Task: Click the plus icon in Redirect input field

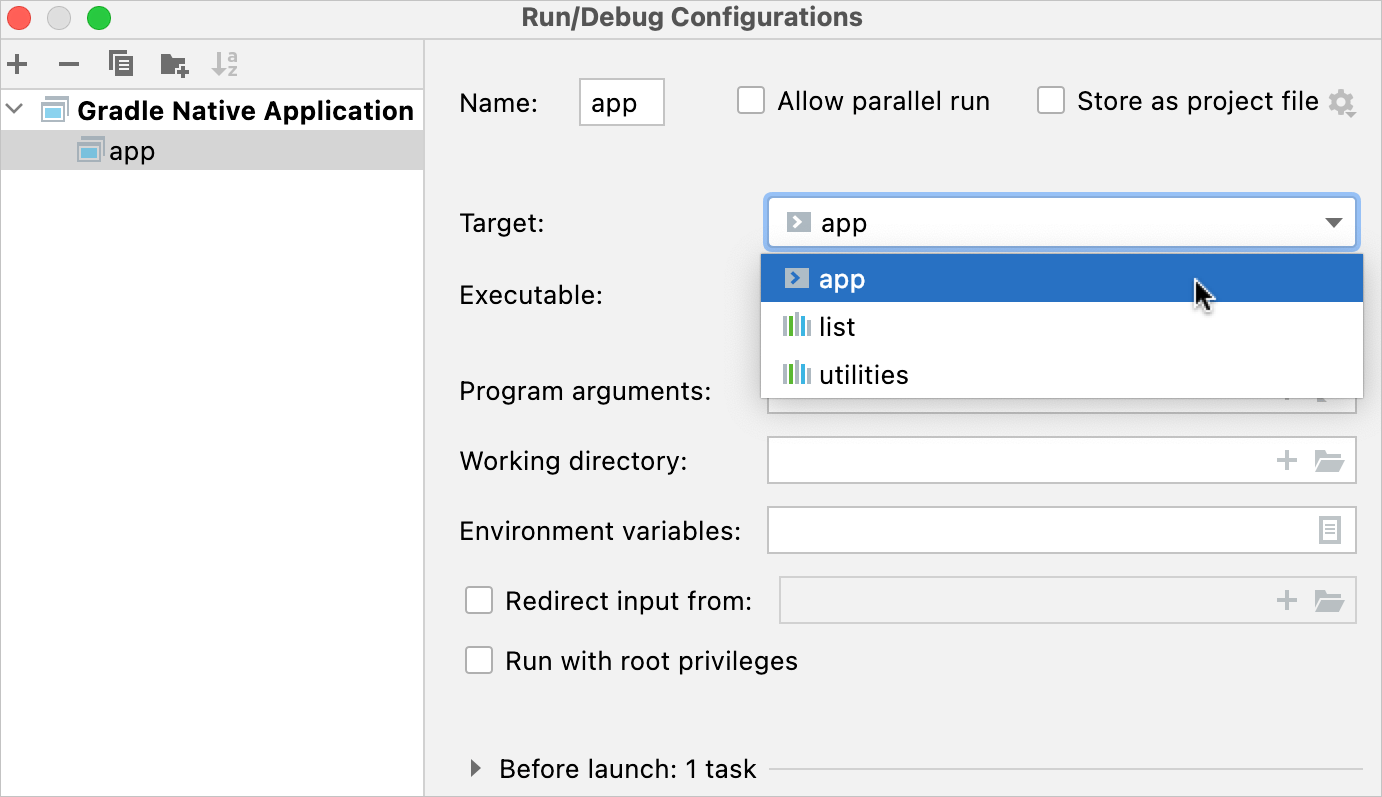Action: tap(1287, 600)
